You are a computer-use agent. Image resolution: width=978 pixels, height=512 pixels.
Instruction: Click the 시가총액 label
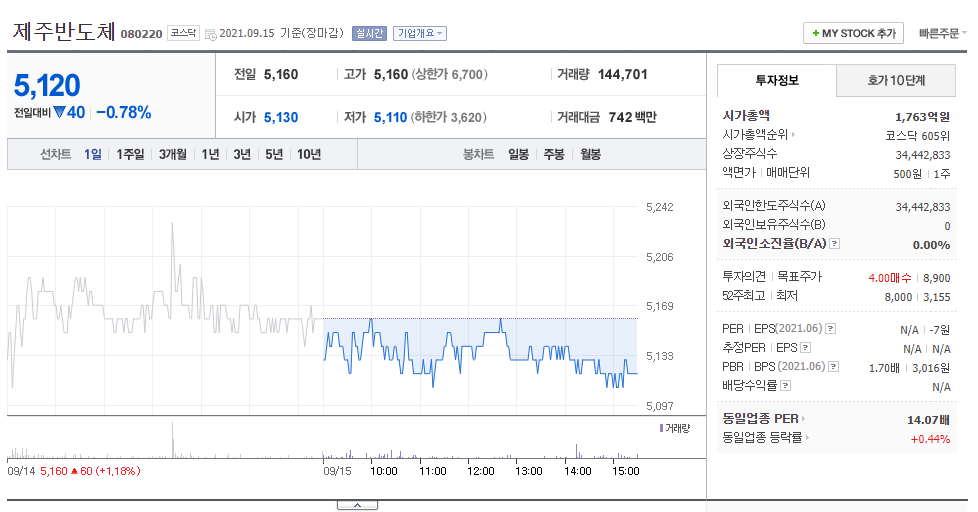click(x=746, y=116)
